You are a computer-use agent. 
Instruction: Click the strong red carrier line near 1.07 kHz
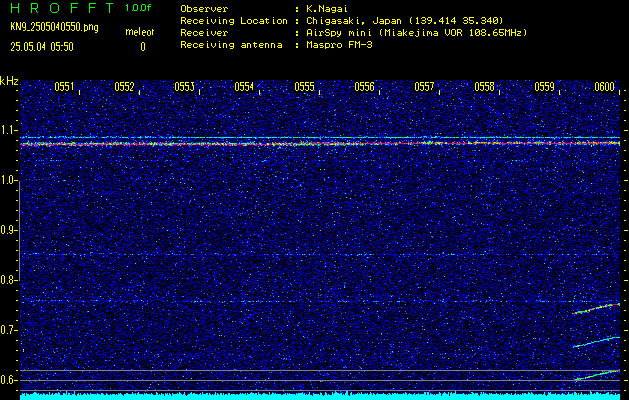click(320, 143)
